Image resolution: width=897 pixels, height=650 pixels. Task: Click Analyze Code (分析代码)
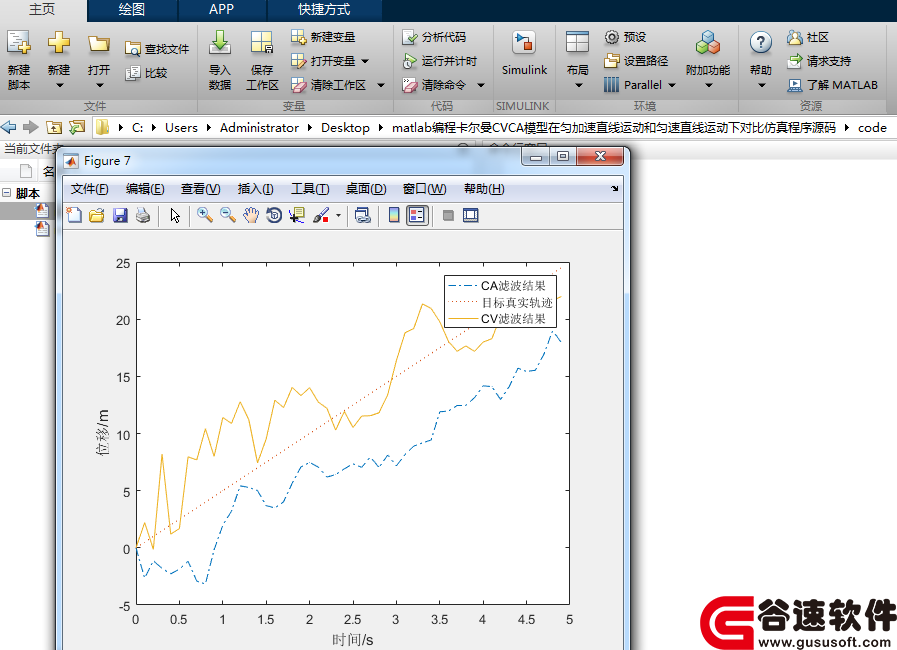[x=434, y=37]
